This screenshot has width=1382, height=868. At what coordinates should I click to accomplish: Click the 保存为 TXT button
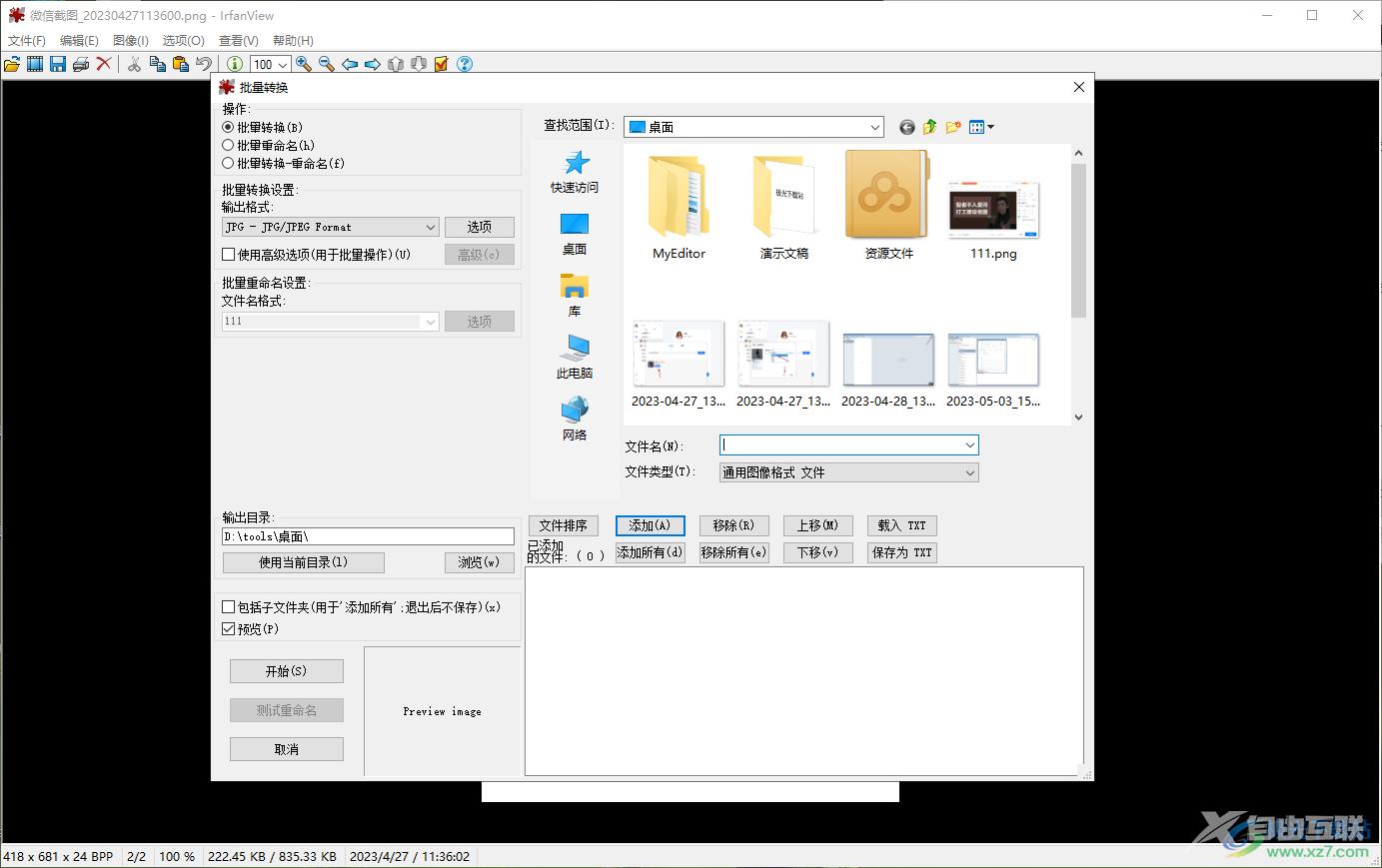(902, 552)
